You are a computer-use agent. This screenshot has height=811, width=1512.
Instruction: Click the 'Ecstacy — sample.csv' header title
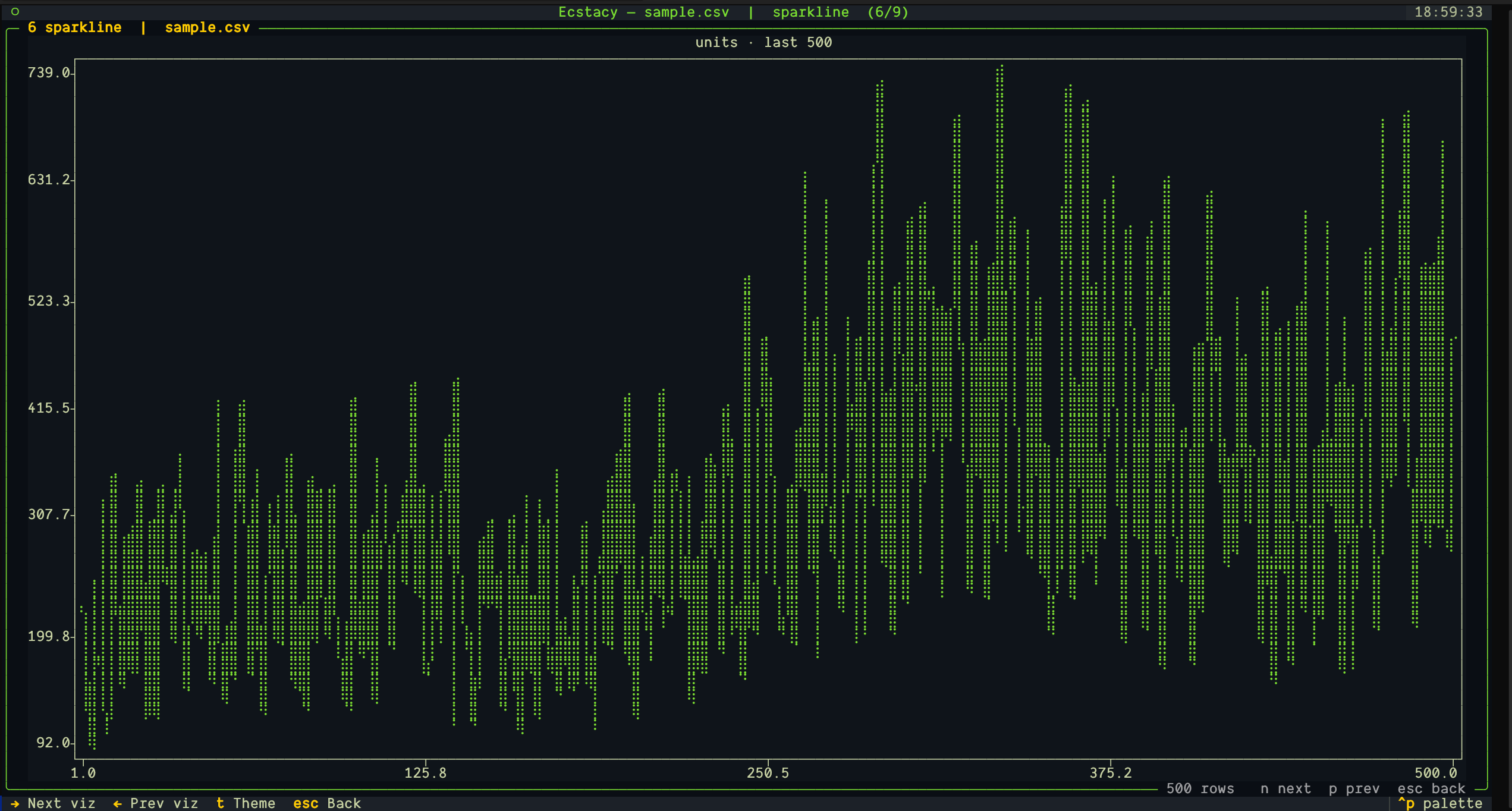tap(643, 12)
